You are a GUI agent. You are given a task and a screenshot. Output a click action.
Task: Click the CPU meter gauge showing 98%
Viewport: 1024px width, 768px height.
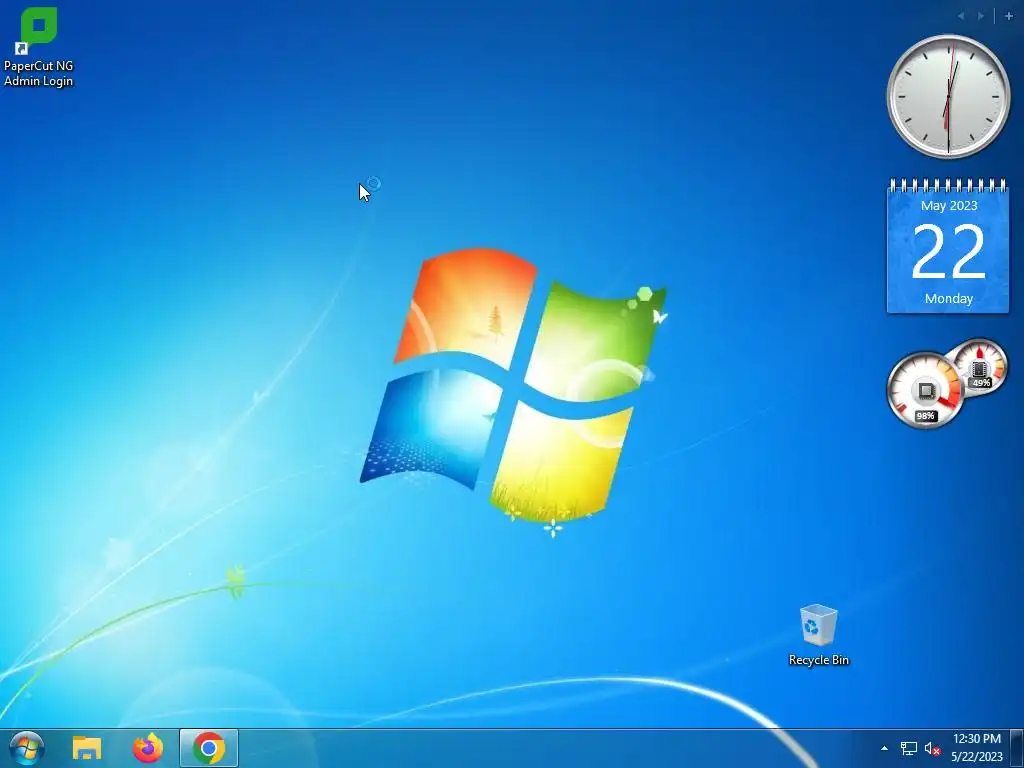[924, 391]
